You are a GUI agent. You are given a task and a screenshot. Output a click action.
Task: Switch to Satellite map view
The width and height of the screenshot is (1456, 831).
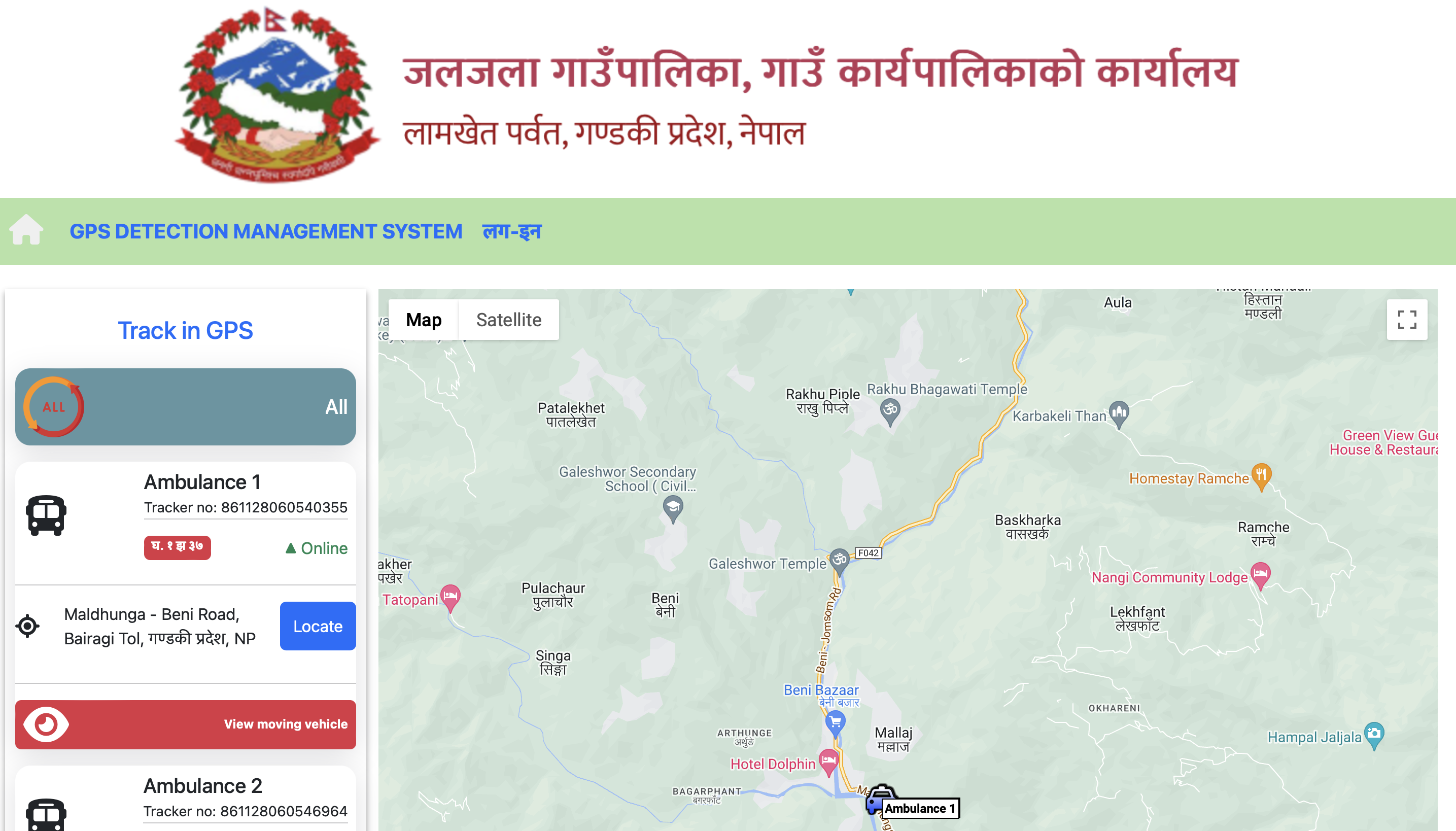(x=508, y=320)
